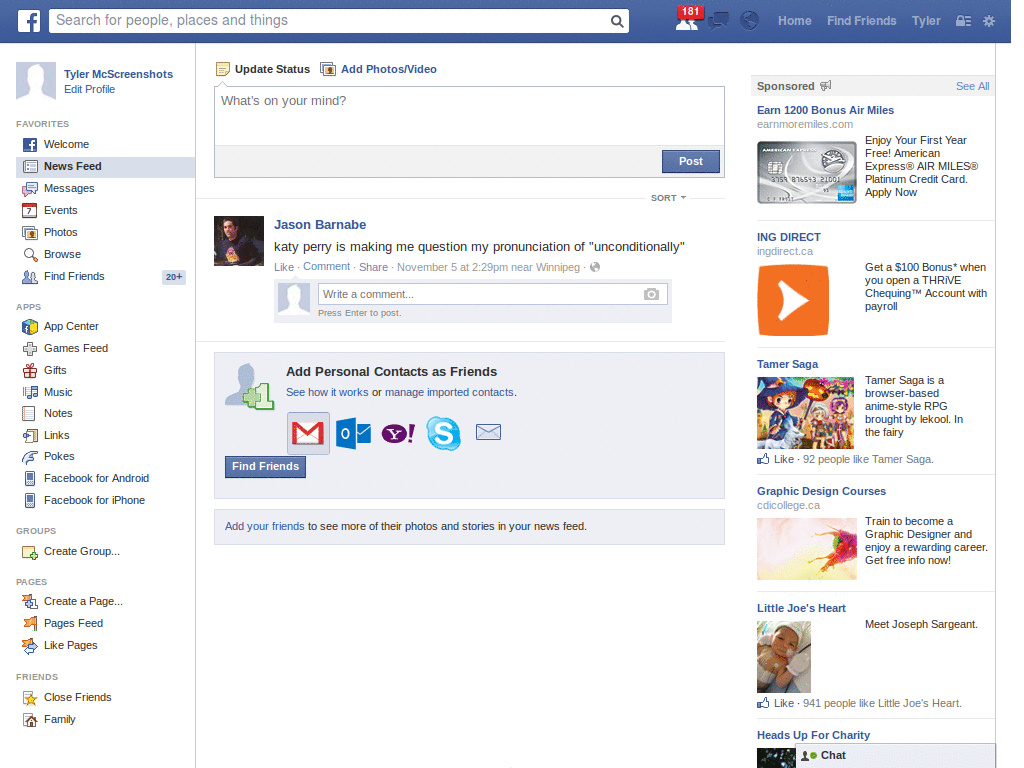Open the settings gear menu

(989, 21)
